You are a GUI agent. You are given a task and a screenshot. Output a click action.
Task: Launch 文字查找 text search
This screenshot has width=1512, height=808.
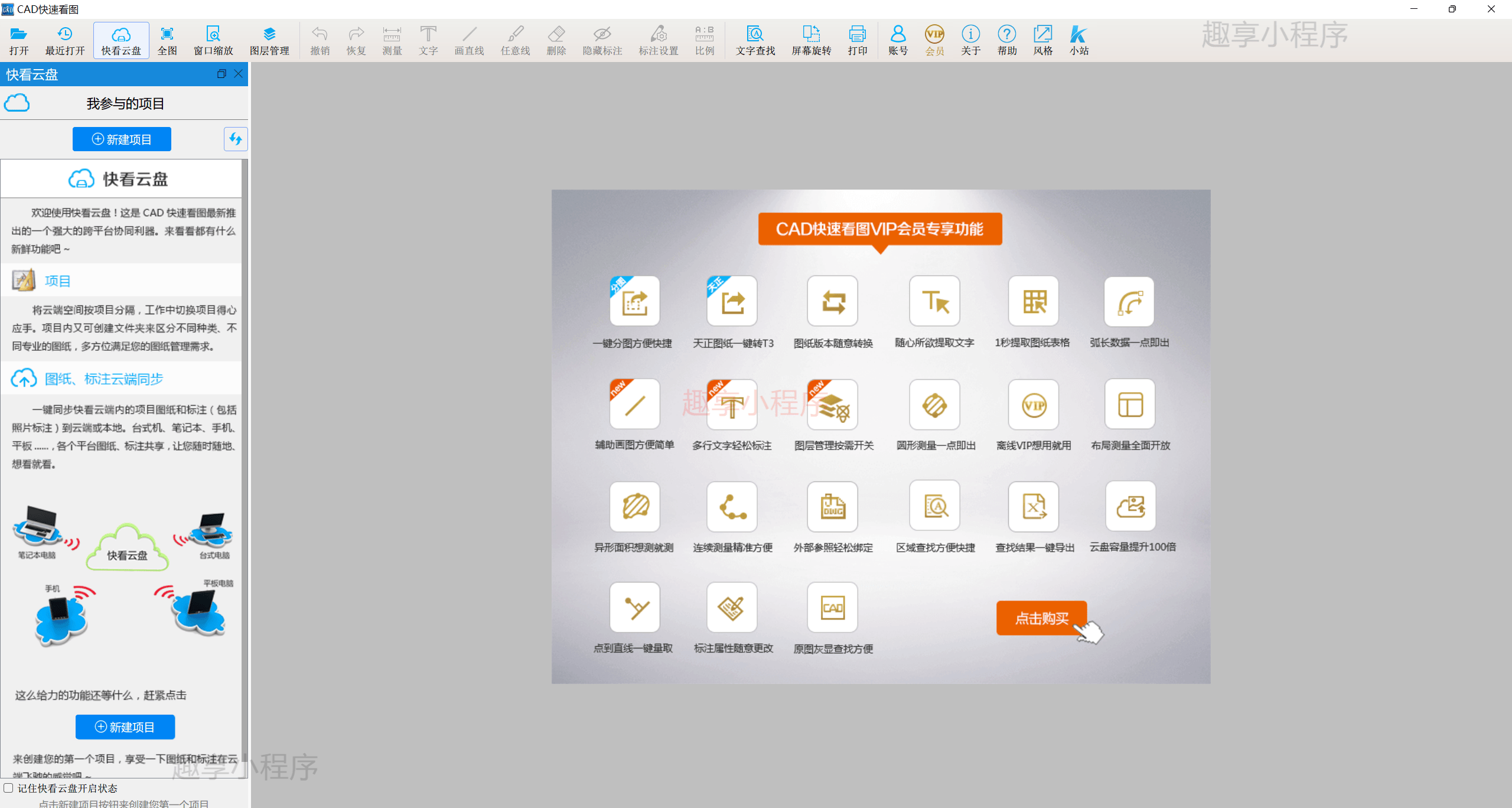(755, 41)
